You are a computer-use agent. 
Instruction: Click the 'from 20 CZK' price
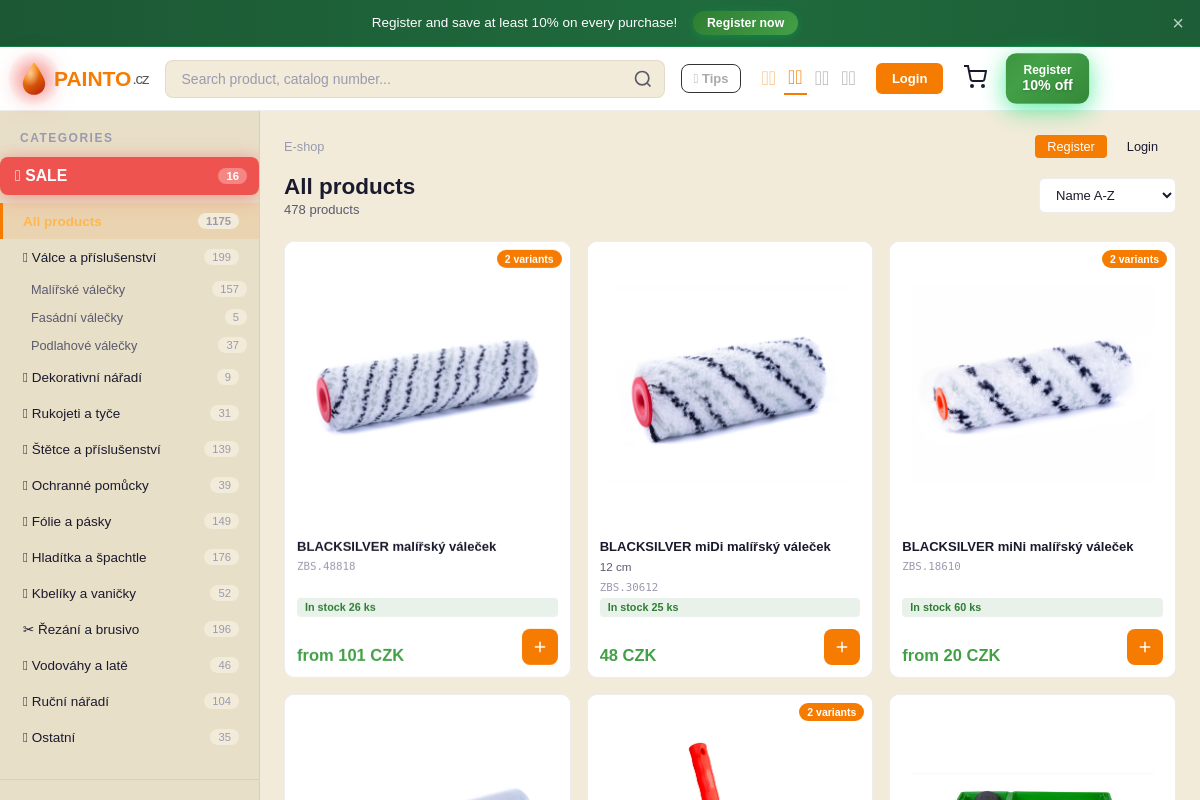point(951,656)
